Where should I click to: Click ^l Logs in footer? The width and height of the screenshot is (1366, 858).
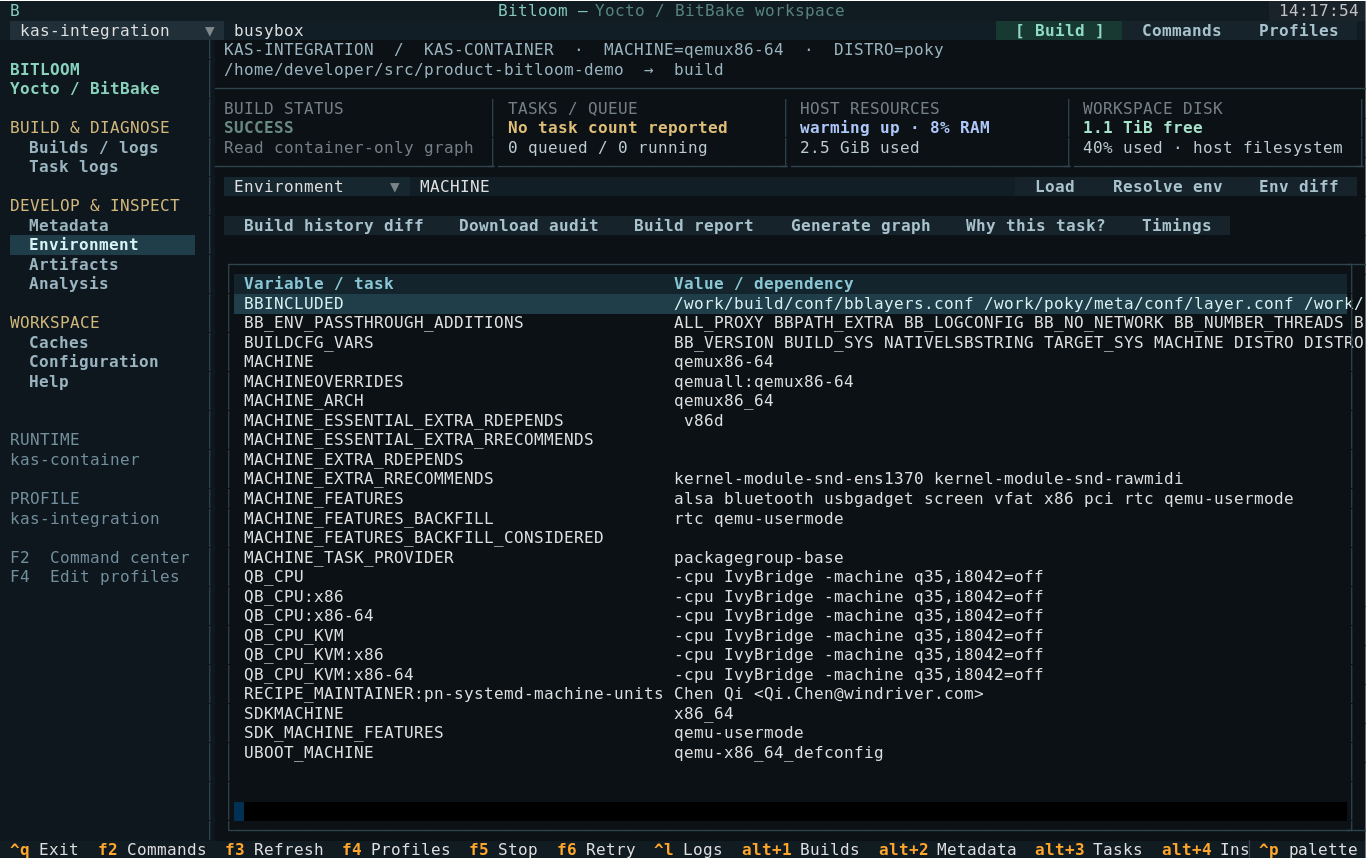click(688, 849)
